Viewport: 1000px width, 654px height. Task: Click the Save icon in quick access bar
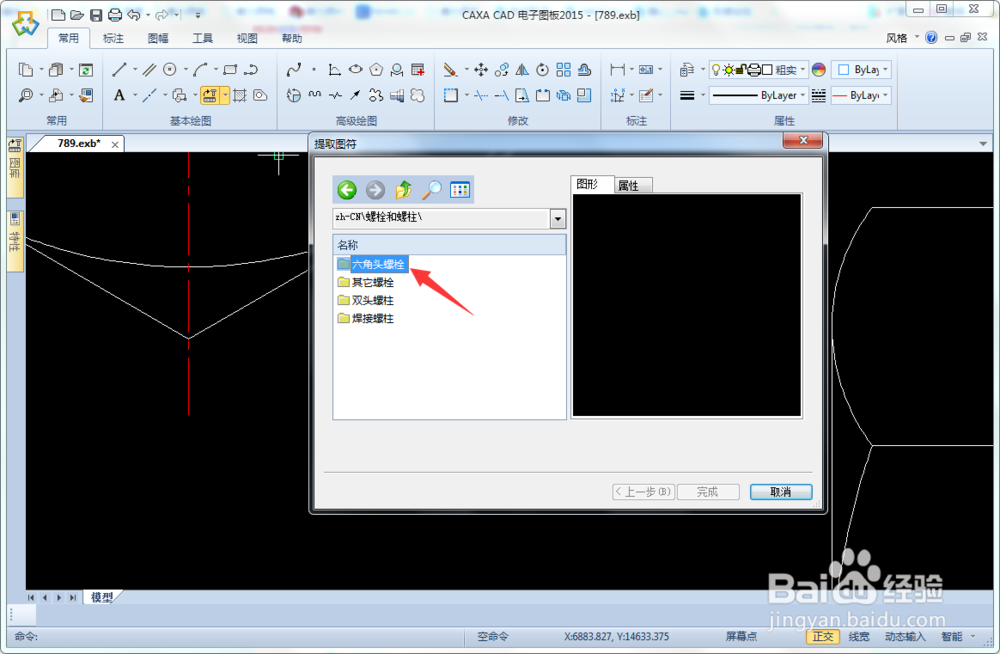pos(96,15)
